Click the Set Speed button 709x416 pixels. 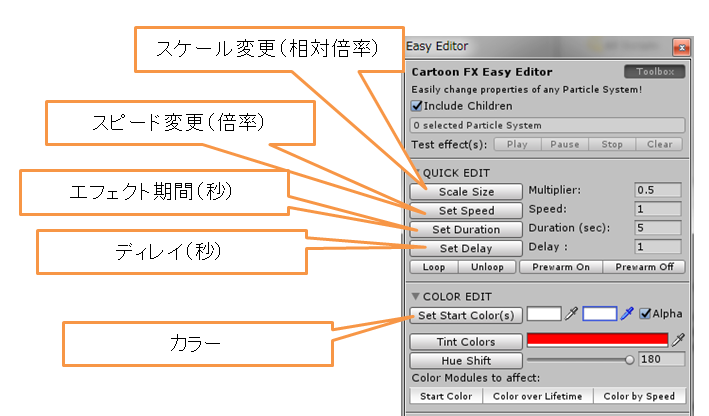pyautogui.click(x=466, y=211)
